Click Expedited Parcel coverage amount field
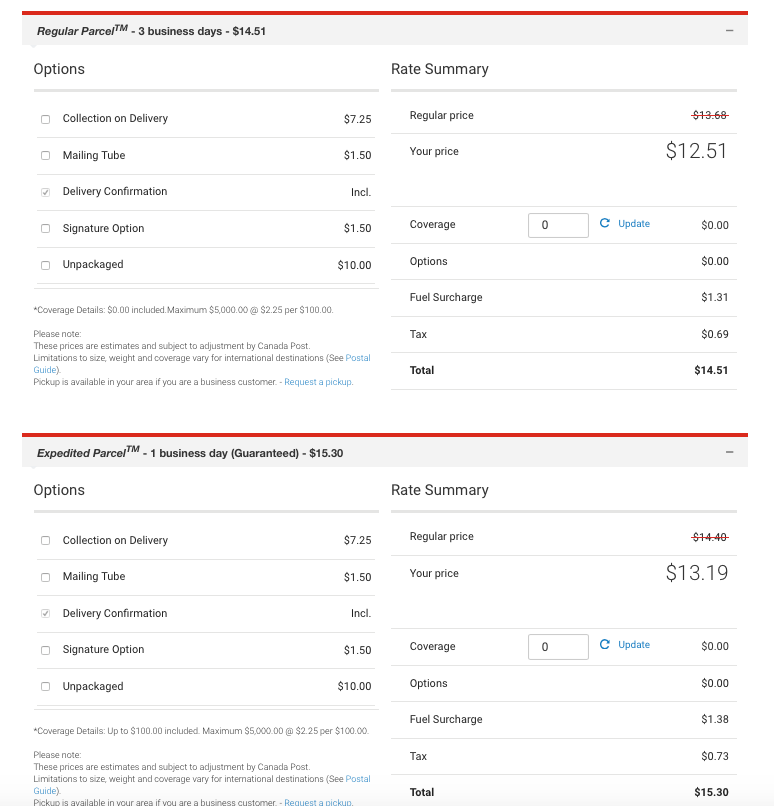The width and height of the screenshot is (774, 806). tap(558, 647)
